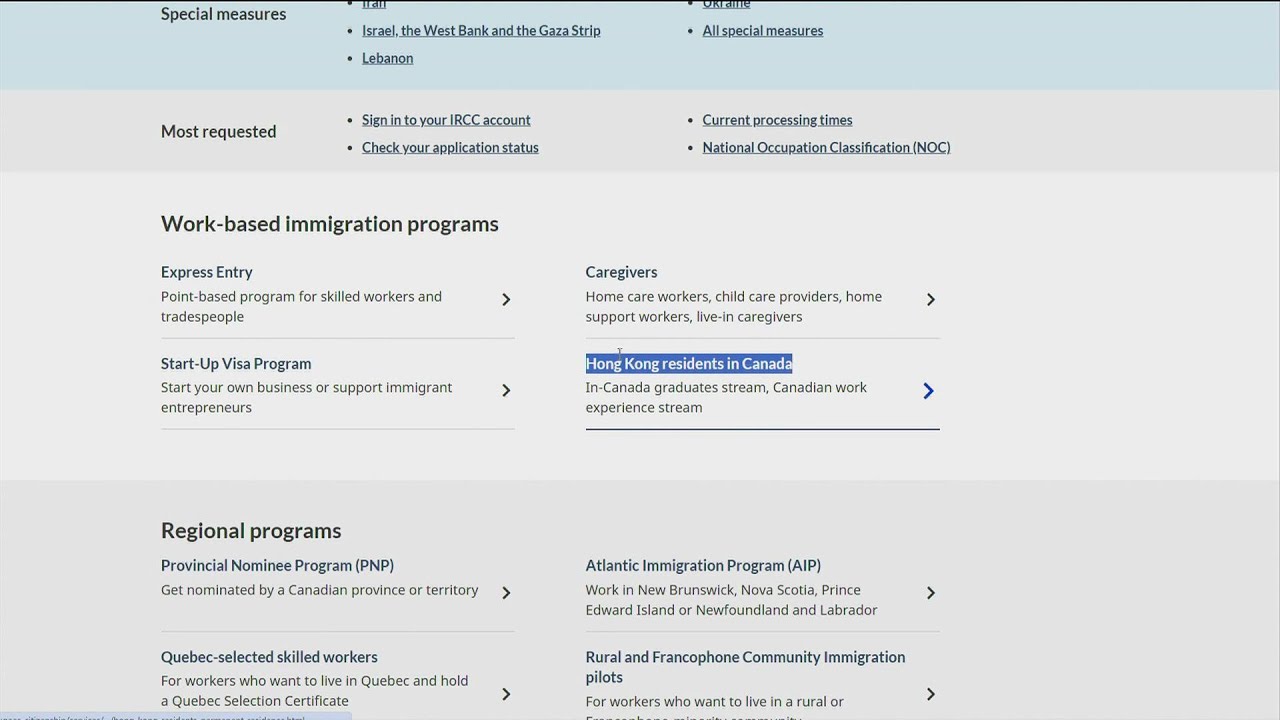Open the All special measures link
1280x720 pixels.
point(763,30)
